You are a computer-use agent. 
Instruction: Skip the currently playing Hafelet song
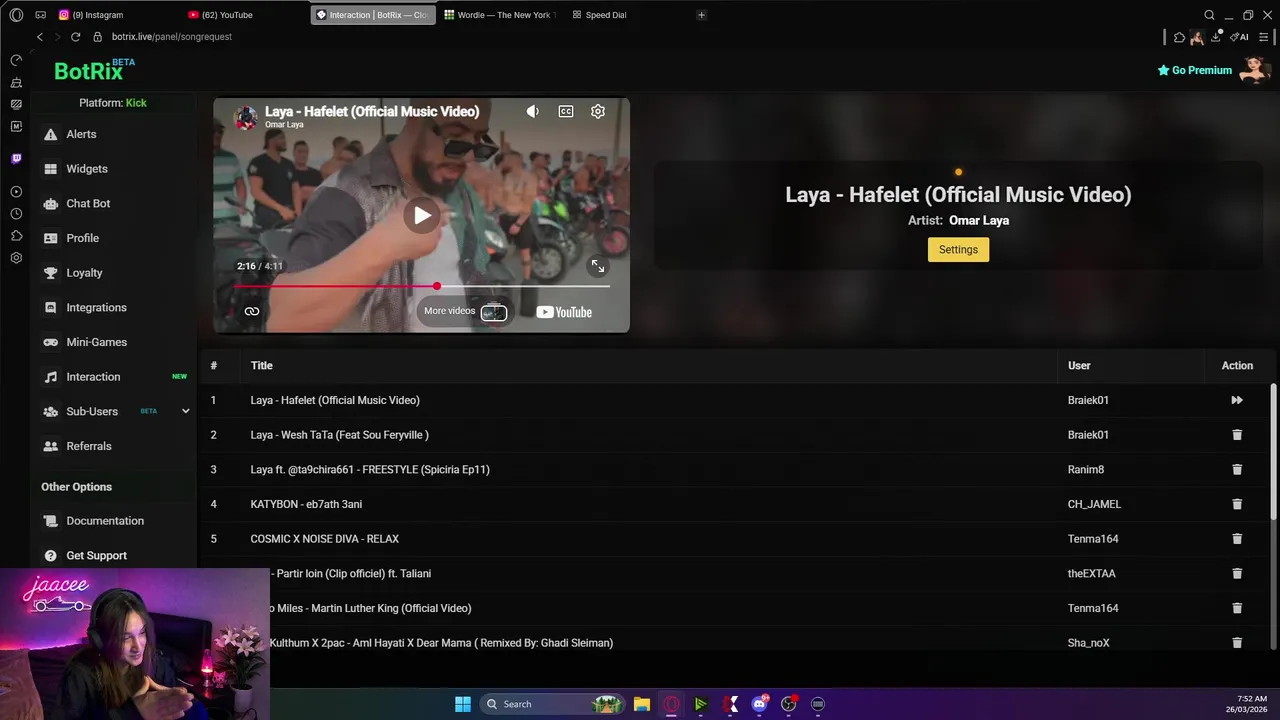1237,400
